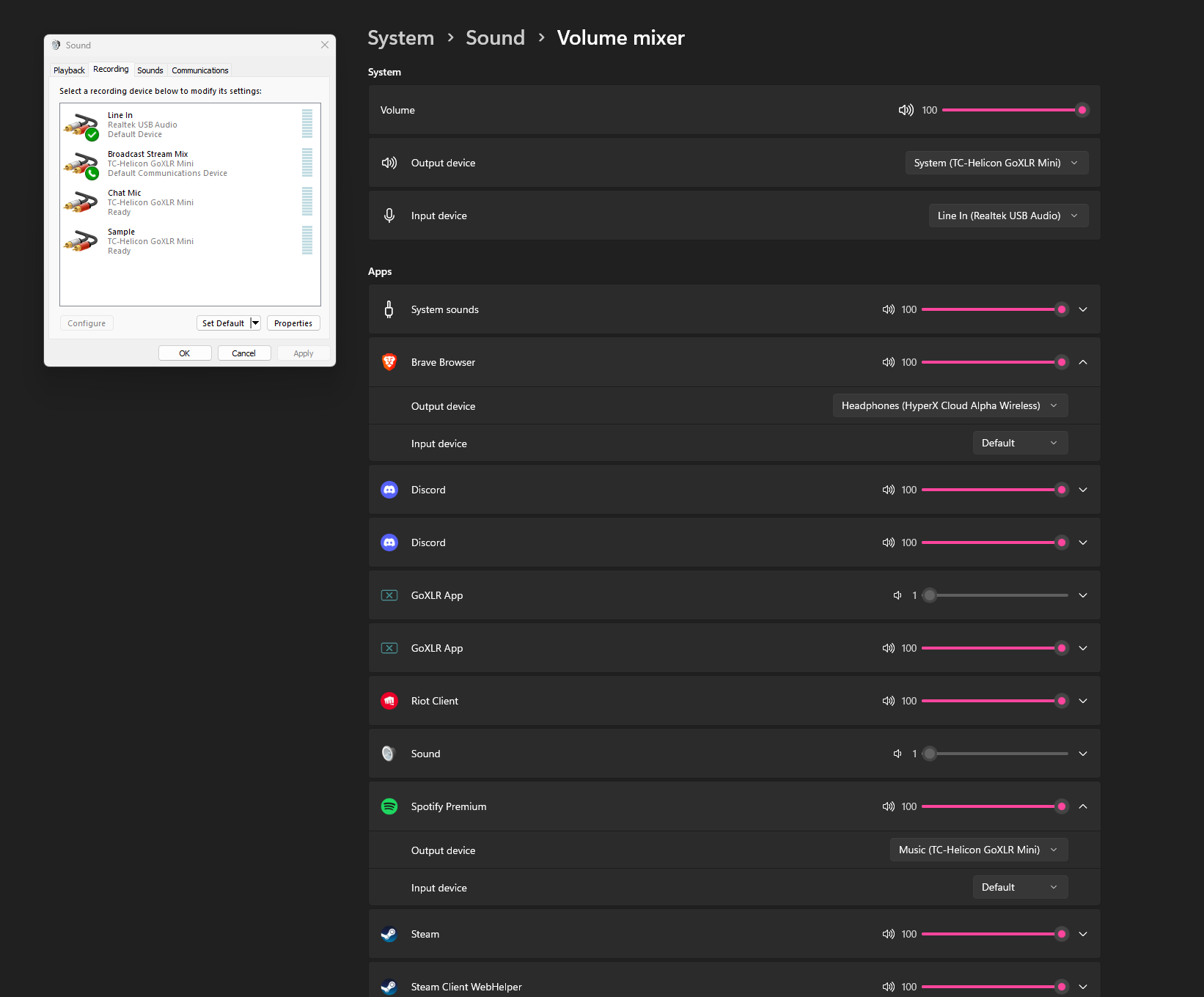The height and width of the screenshot is (997, 1204).
Task: Go to Sound breadcrumb
Action: tap(496, 38)
